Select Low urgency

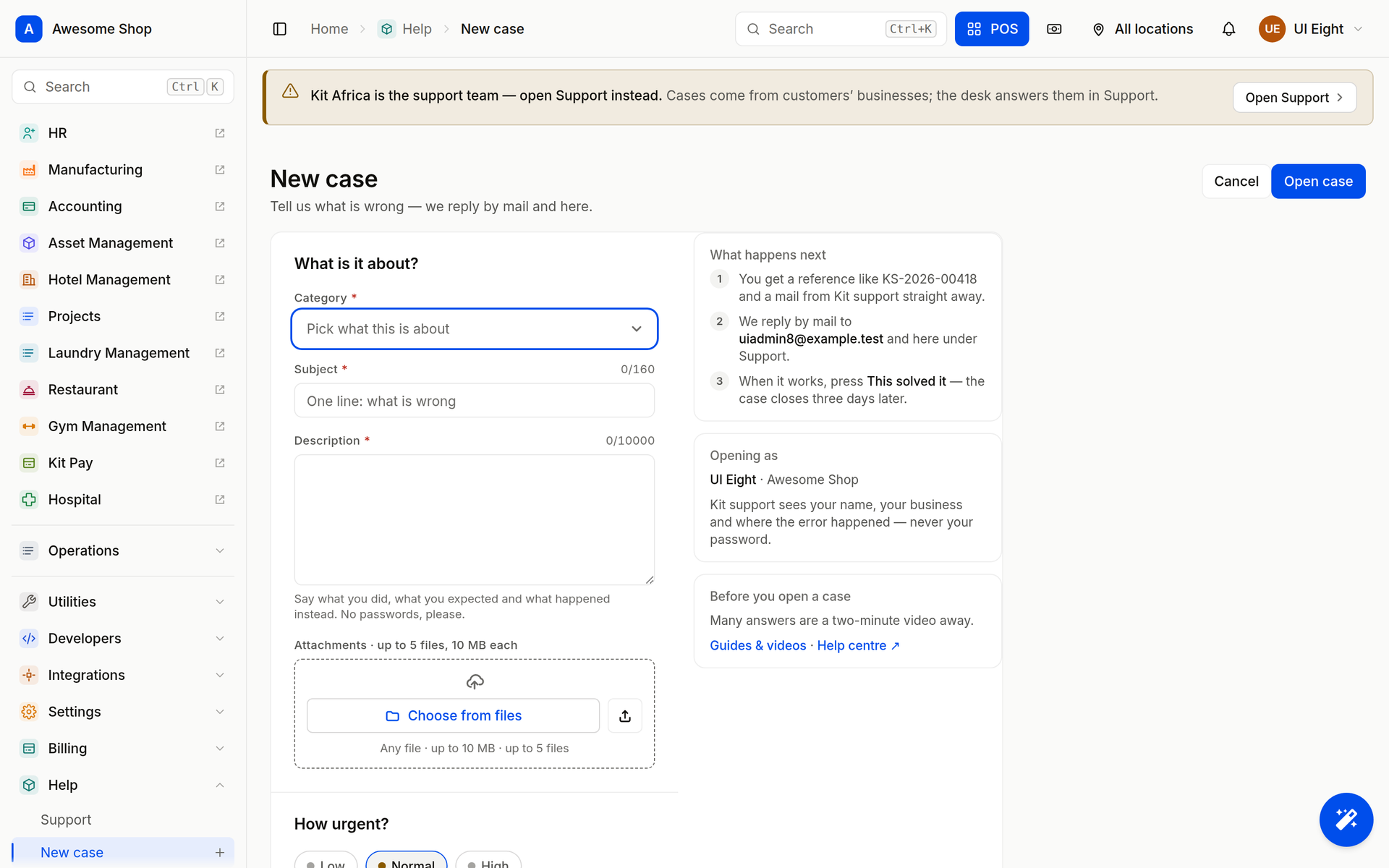point(326,861)
